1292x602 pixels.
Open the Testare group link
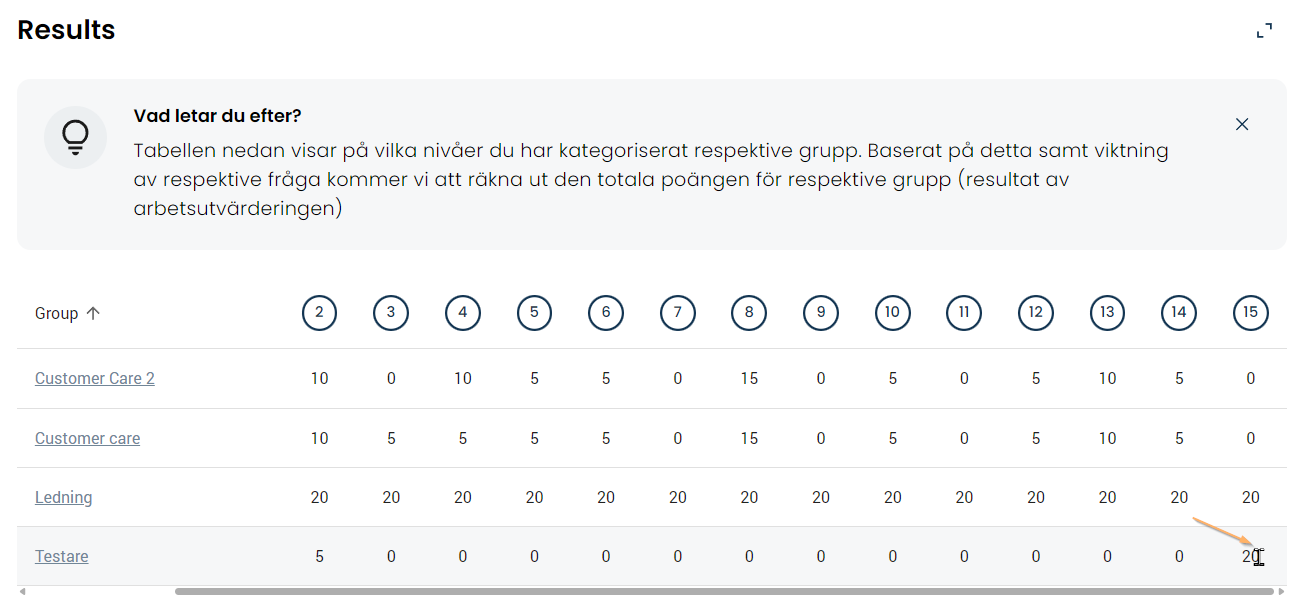pos(61,556)
